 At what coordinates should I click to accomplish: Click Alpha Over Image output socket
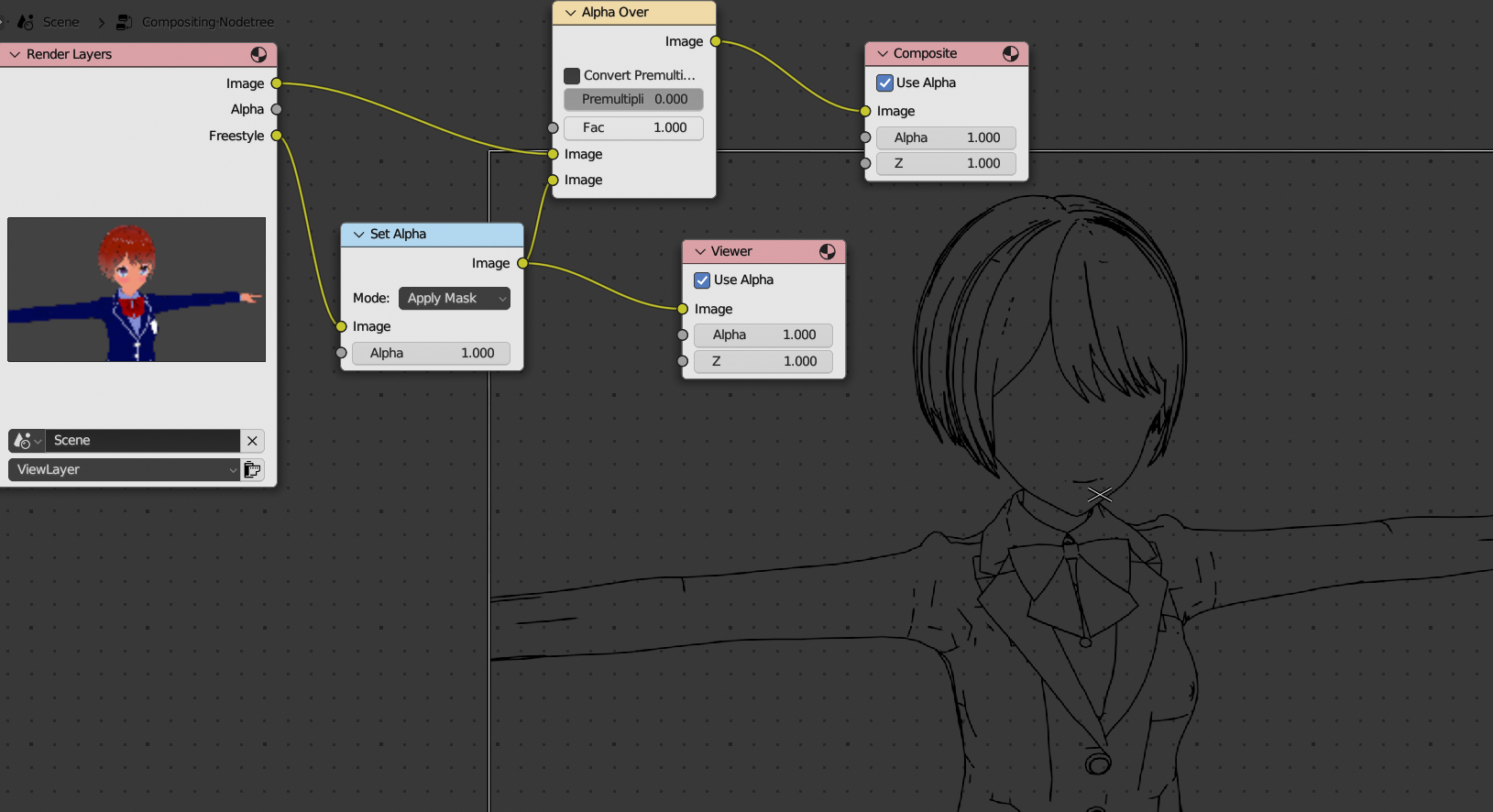716,41
